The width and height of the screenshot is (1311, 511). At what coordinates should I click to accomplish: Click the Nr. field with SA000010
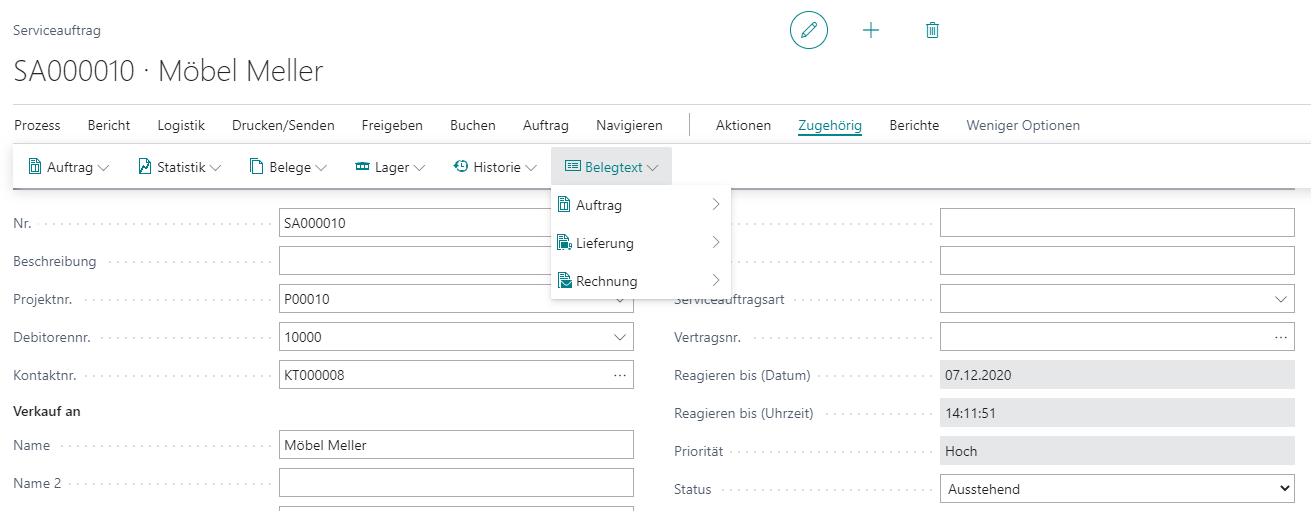[x=415, y=223]
